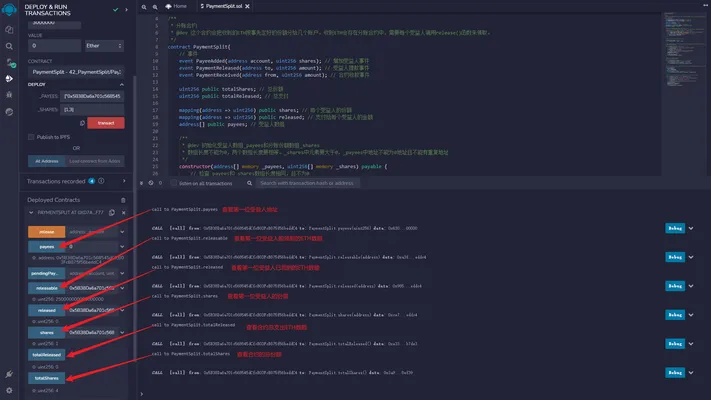Open the Solidity compiler sidebar icon
The height and width of the screenshot is (400, 711).
click(10, 63)
